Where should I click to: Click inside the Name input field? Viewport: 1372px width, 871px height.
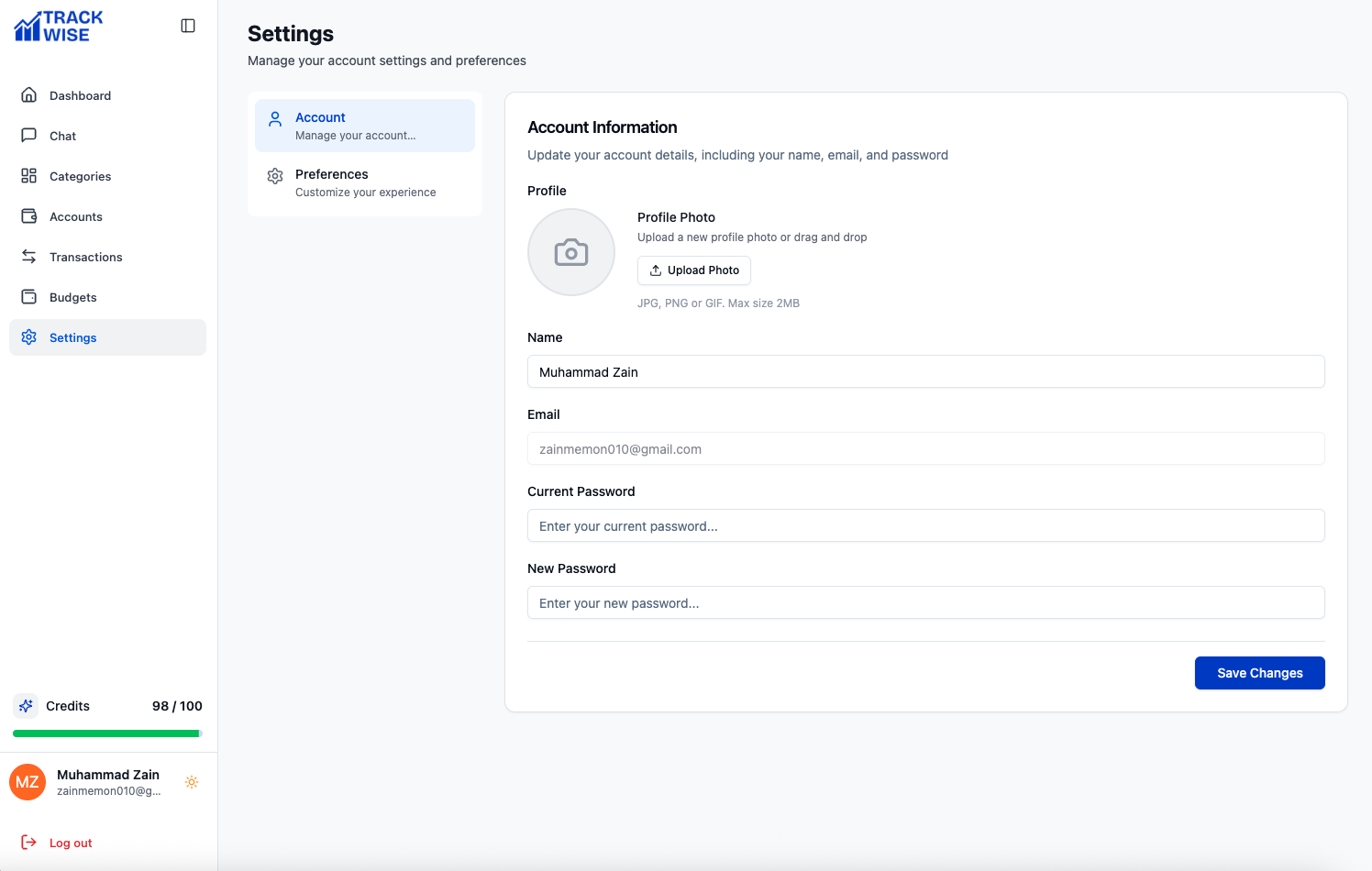[x=925, y=371]
